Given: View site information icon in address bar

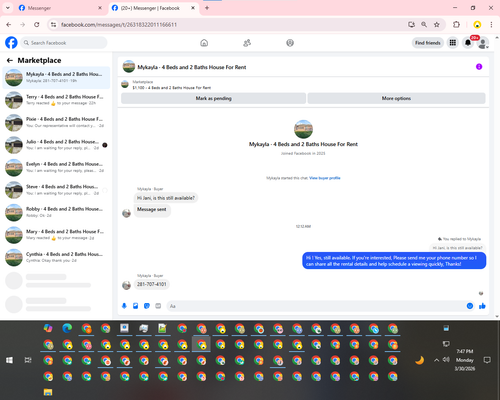Looking at the screenshot, I should 53,24.
